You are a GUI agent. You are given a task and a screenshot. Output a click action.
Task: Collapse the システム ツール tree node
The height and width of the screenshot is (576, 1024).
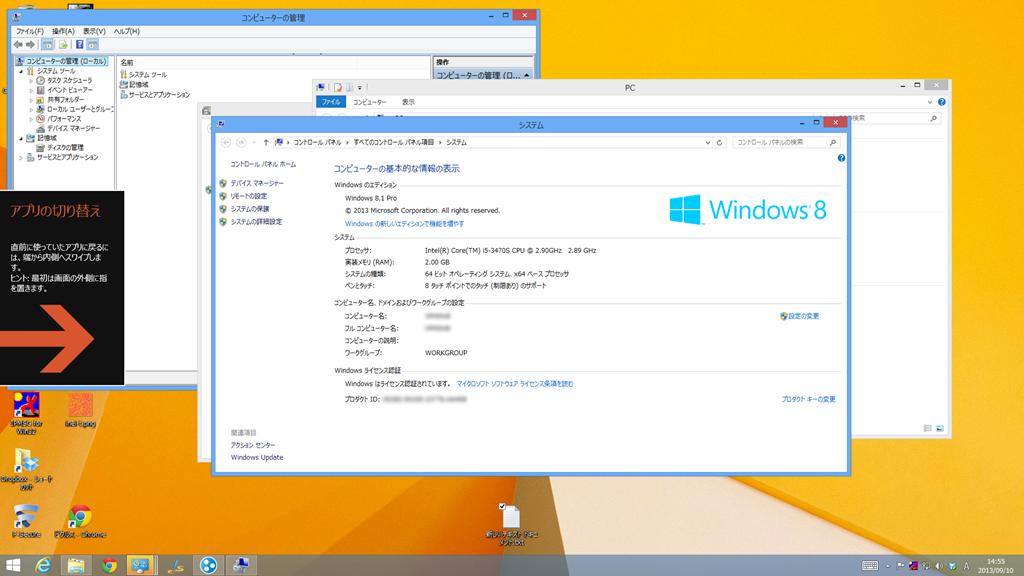coord(21,71)
